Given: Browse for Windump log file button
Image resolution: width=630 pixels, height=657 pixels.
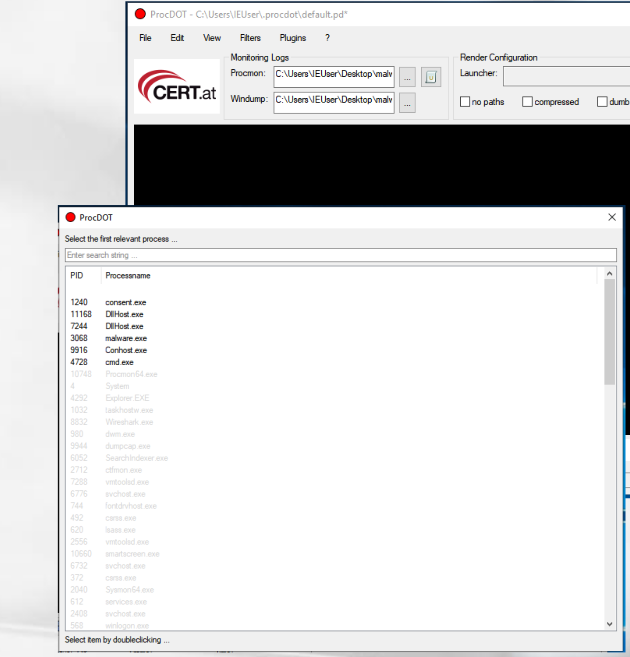Looking at the screenshot, I should point(407,103).
